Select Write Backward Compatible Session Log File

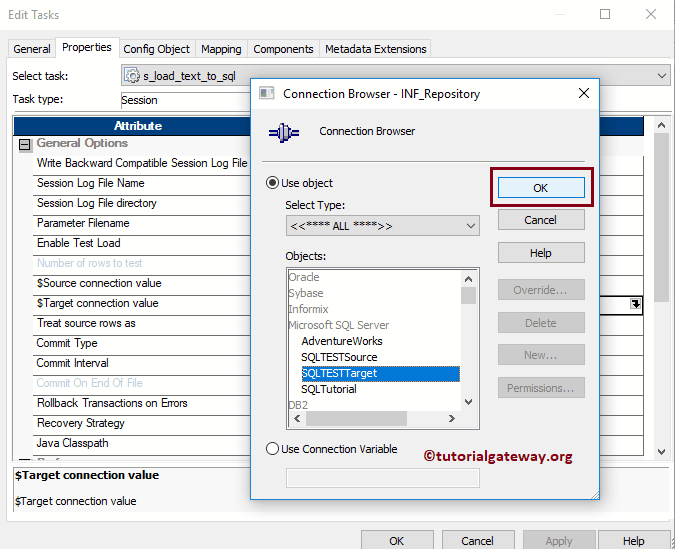coord(142,163)
